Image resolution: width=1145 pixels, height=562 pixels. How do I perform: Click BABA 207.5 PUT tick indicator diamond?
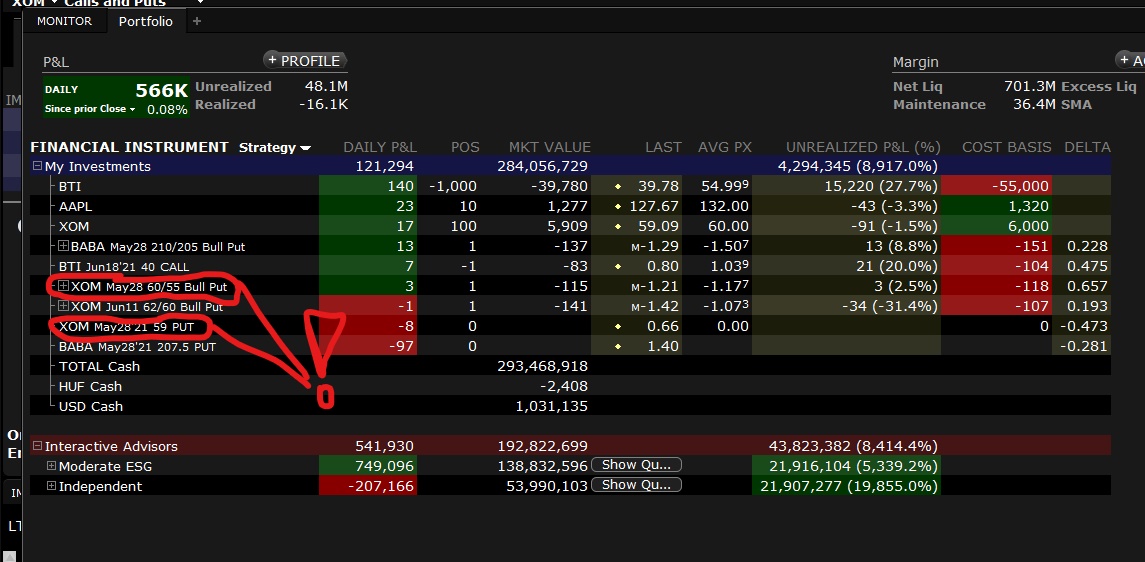pyautogui.click(x=619, y=347)
